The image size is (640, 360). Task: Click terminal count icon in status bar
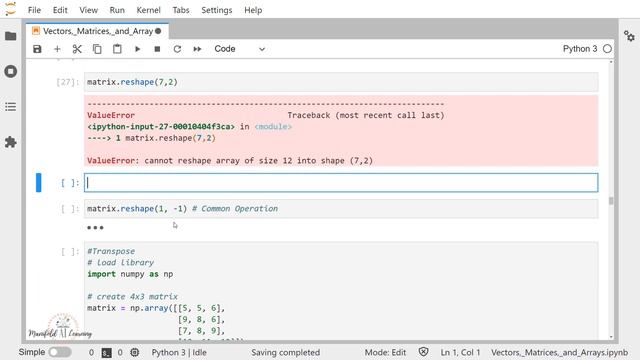(x=107, y=353)
